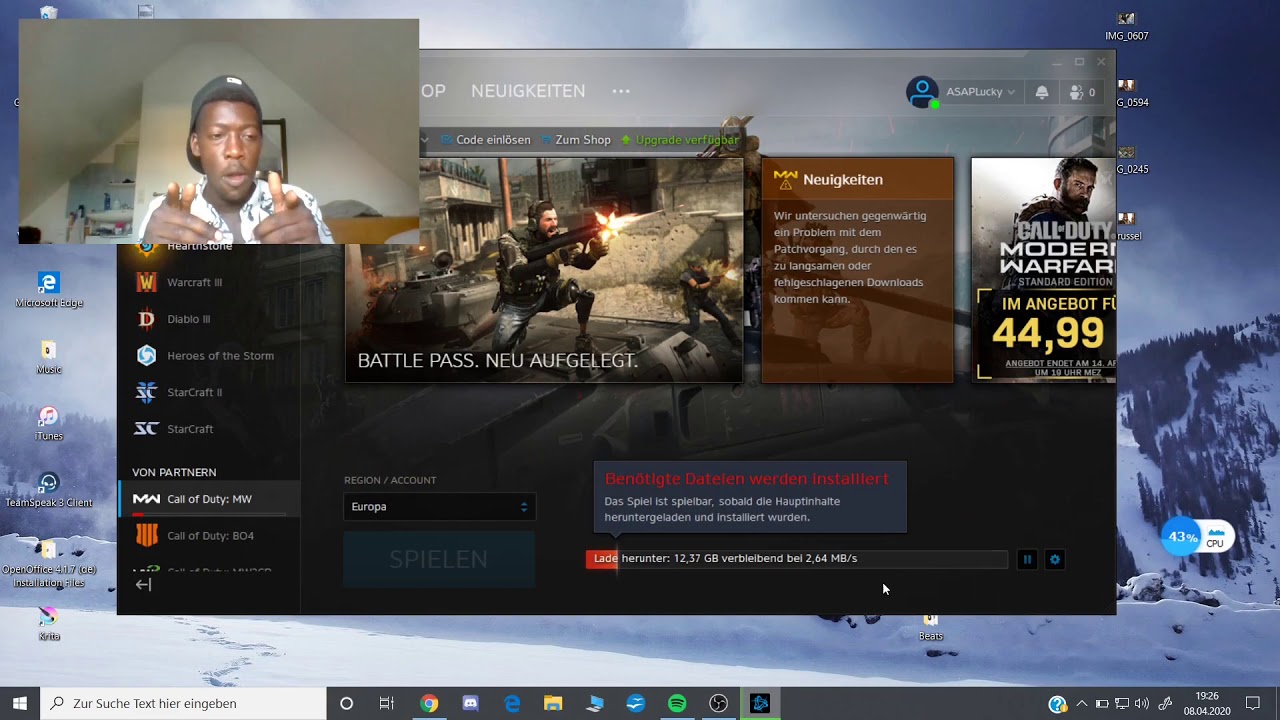Viewport: 1280px width, 720px height.
Task: Open Task View in taskbar
Action: pyautogui.click(x=387, y=704)
